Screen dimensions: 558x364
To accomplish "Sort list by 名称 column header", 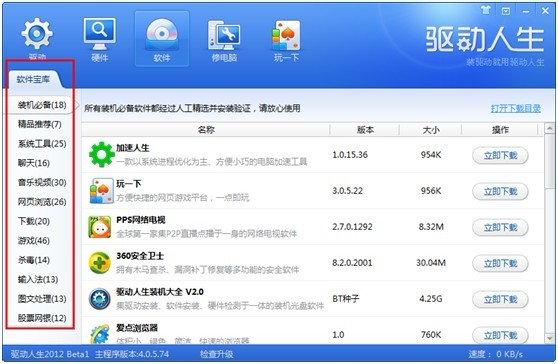I will point(206,130).
